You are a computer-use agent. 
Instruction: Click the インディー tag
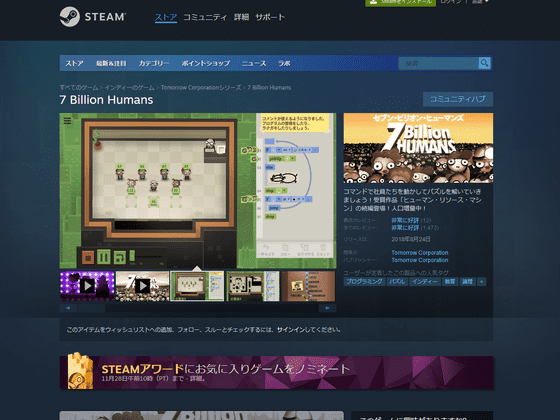(x=424, y=281)
